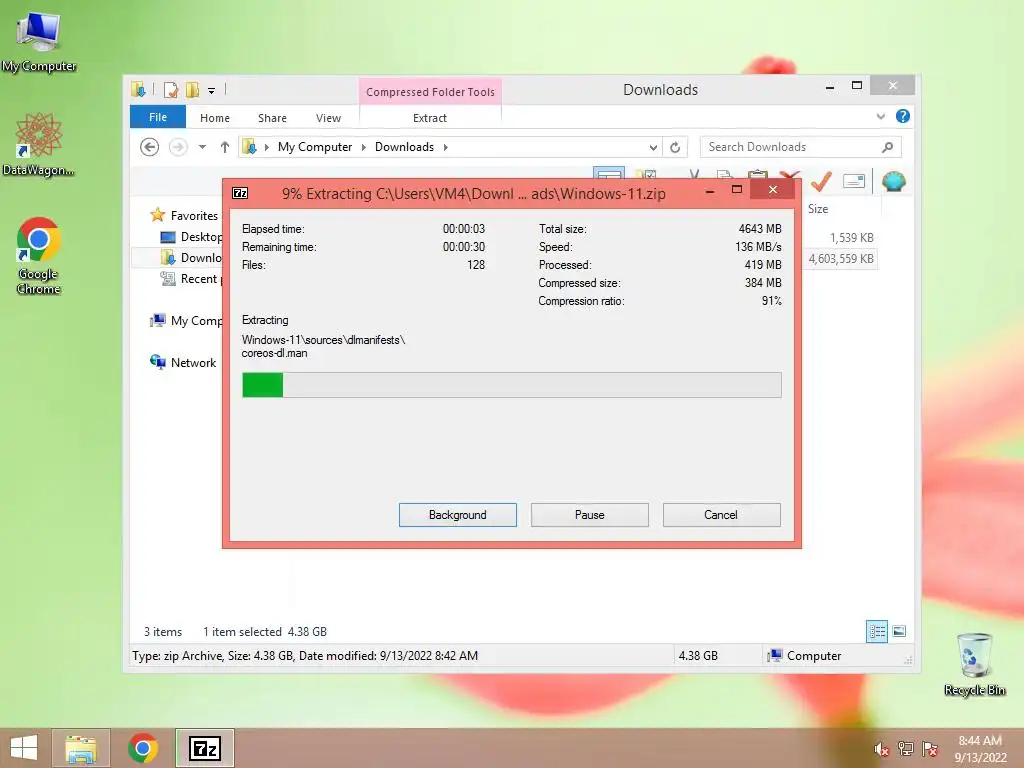Select Downloads in navigation pane

pyautogui.click(x=192, y=257)
